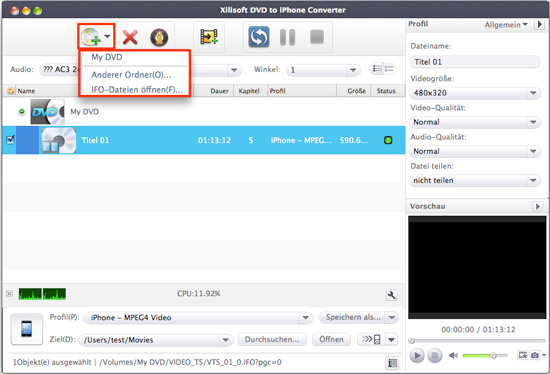The height and width of the screenshot is (374, 550).
Task: Open the Audio track dropdown
Action: pyautogui.click(x=59, y=69)
